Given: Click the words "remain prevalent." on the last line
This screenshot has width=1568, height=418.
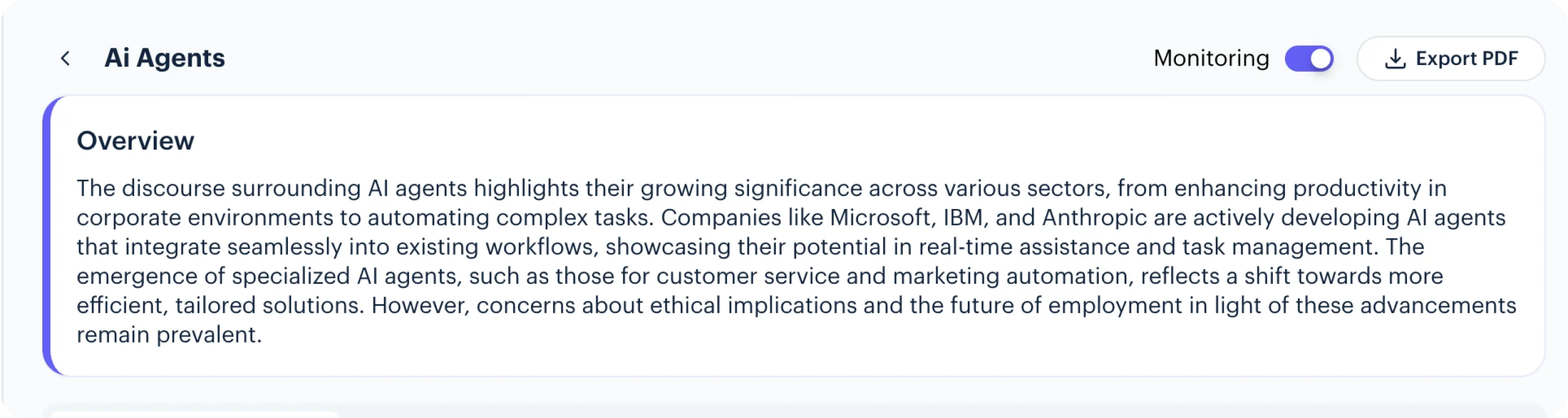Looking at the screenshot, I should click(x=169, y=335).
